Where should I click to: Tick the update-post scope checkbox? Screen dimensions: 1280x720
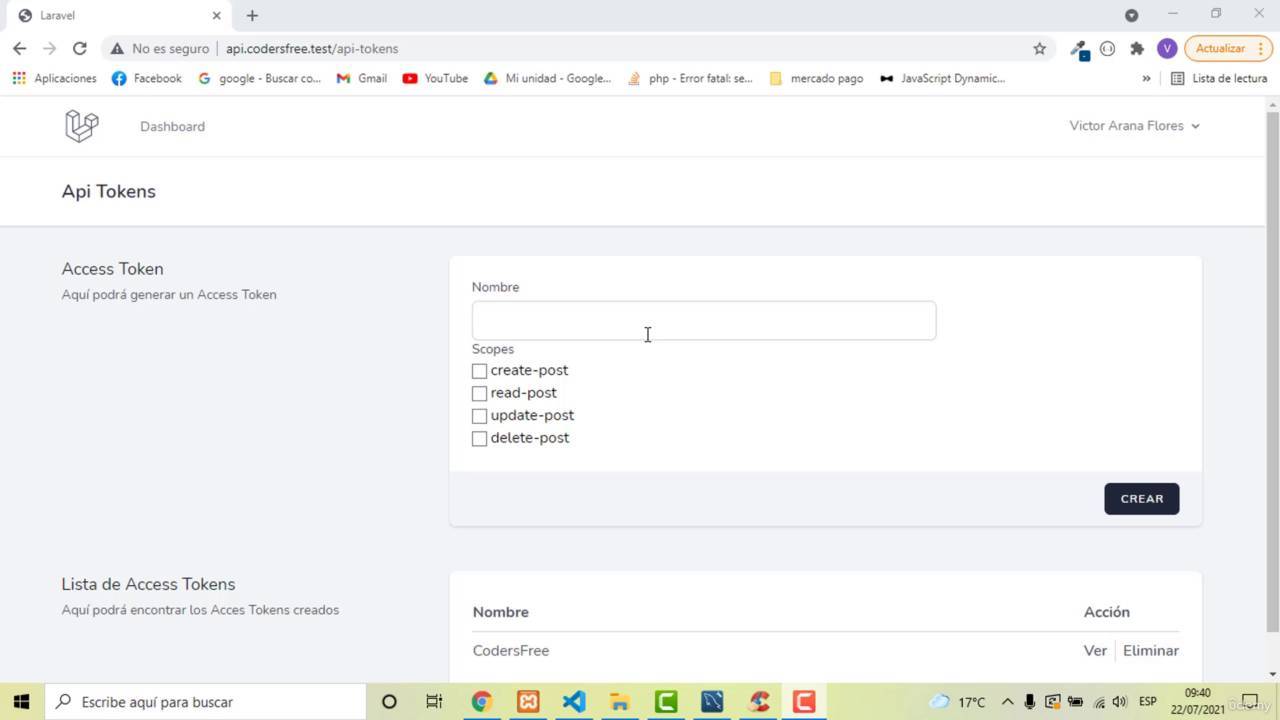479,416
